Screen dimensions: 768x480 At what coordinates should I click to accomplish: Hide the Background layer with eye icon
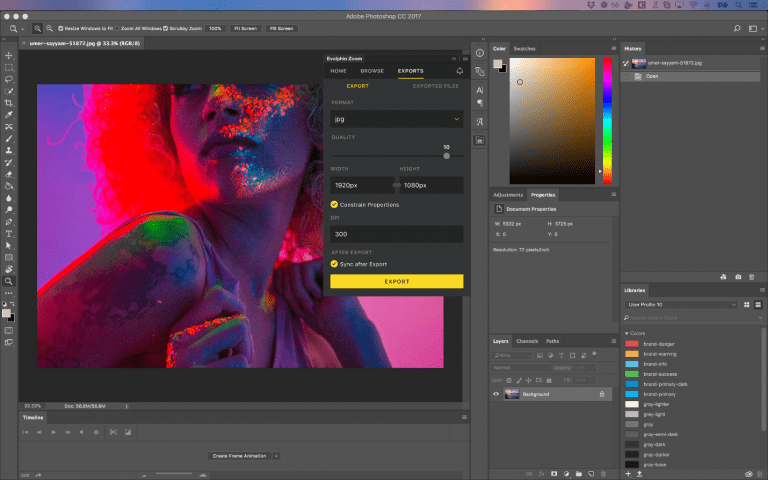click(x=496, y=394)
